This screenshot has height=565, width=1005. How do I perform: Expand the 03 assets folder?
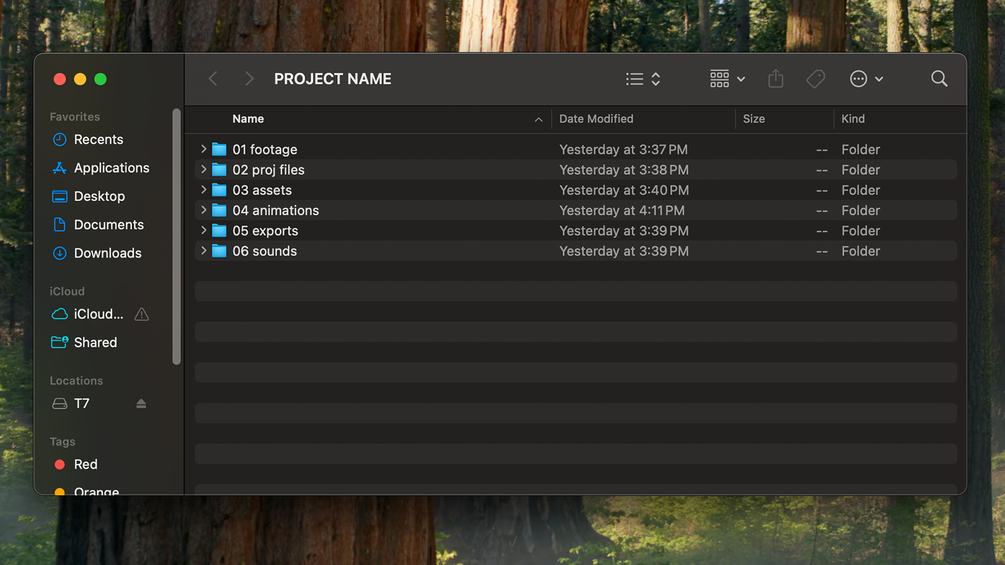tap(204, 190)
